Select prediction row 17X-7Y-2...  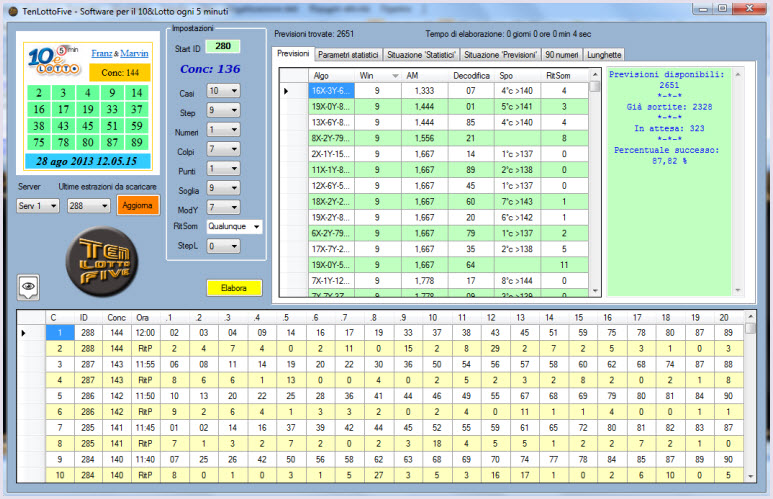[434, 249]
